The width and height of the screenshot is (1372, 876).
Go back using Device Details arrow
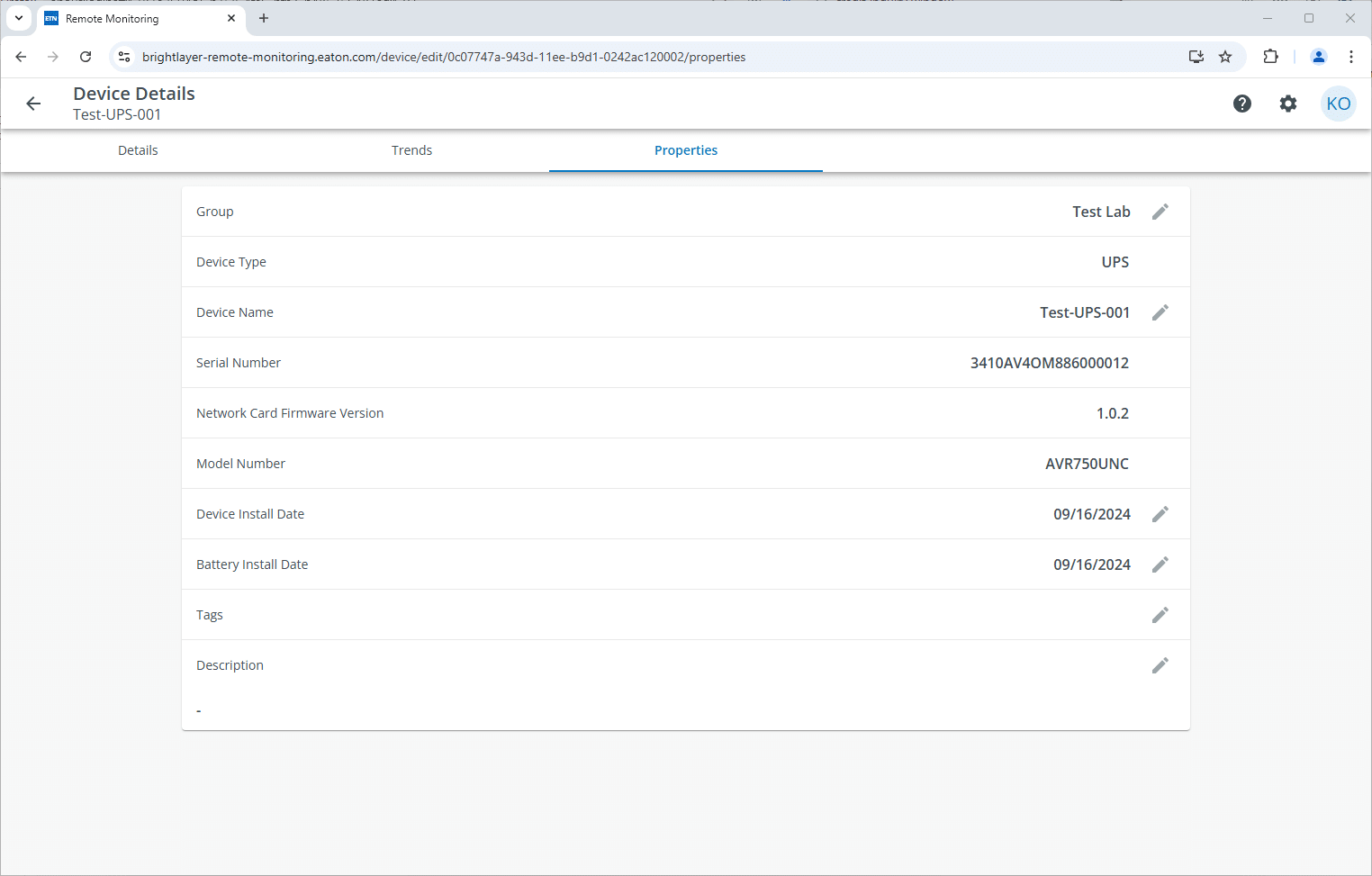[x=33, y=104]
